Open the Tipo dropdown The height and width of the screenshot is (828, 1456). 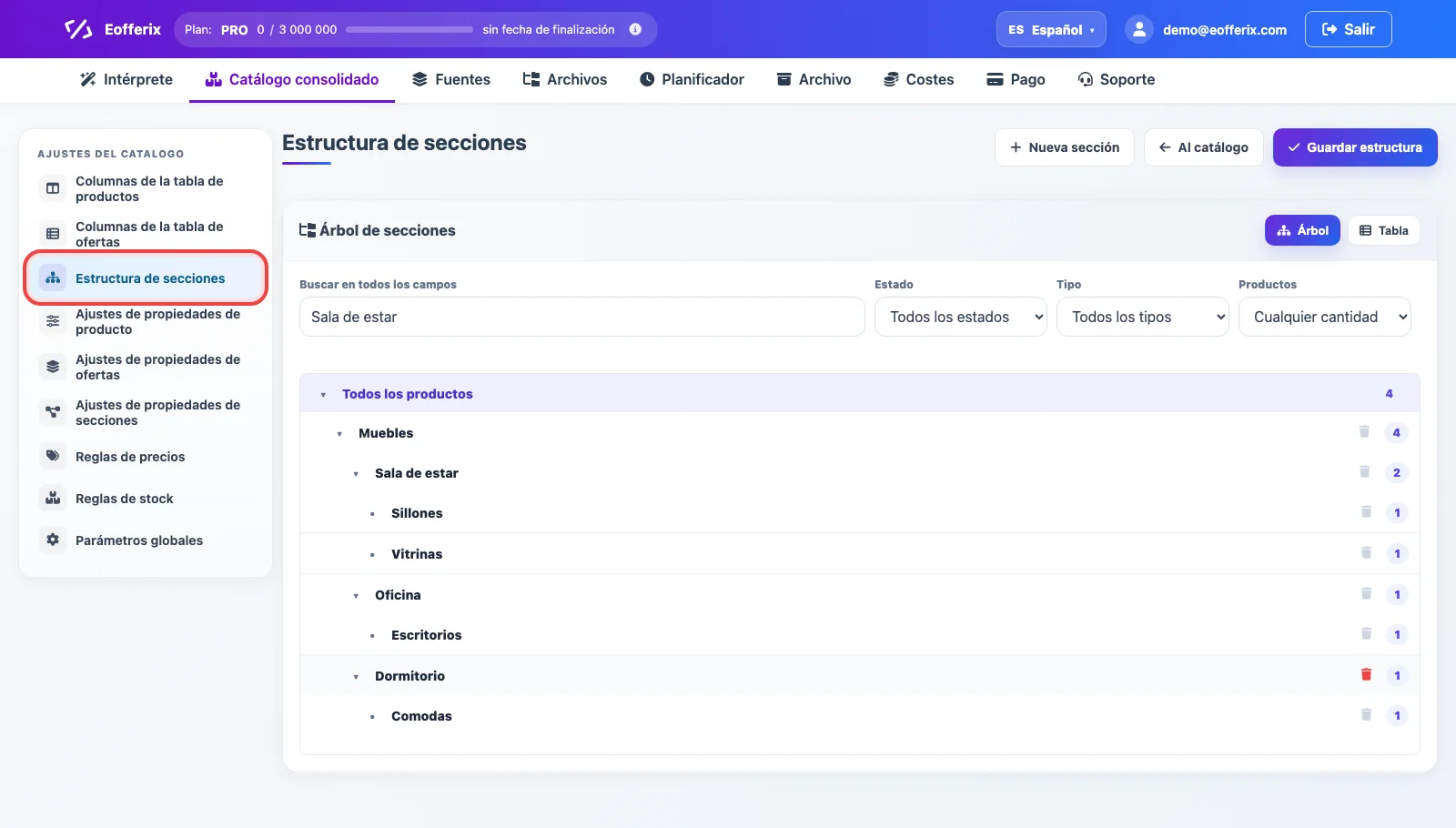(1143, 317)
